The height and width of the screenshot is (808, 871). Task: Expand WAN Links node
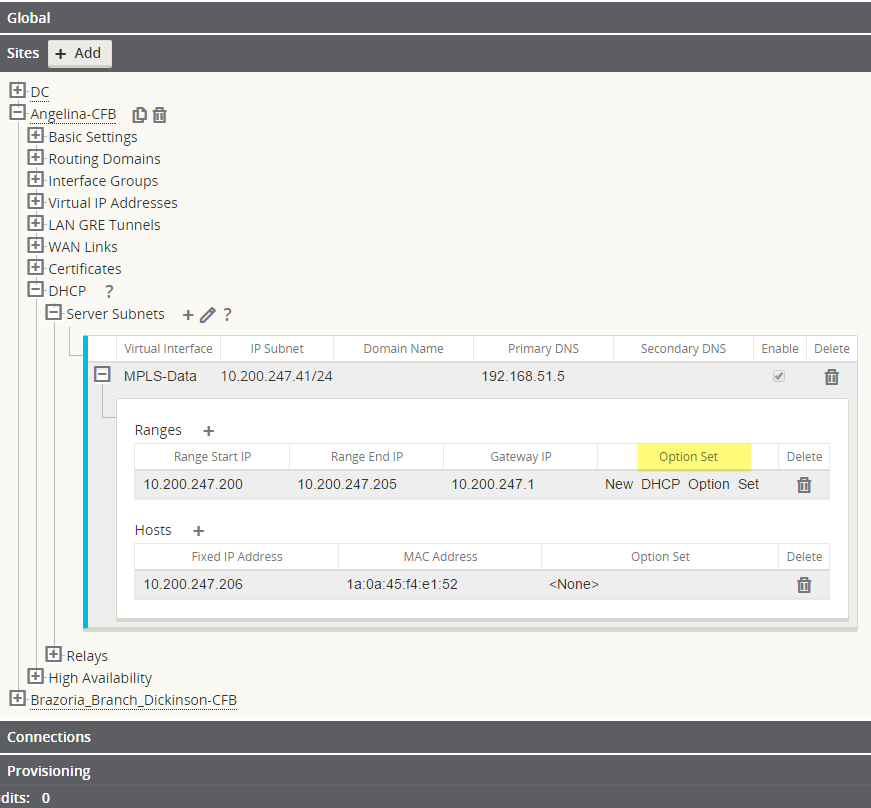coord(36,245)
